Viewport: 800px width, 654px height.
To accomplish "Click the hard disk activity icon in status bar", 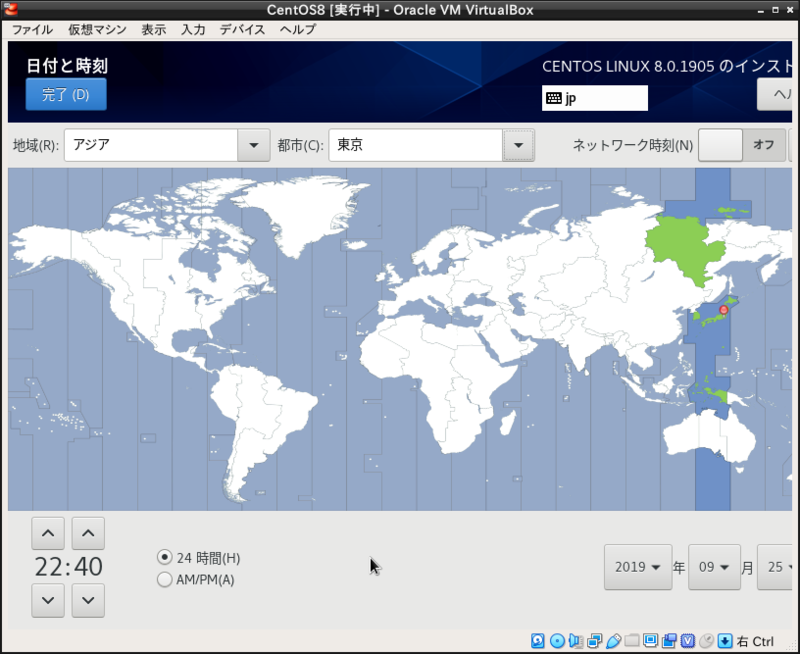I will coord(537,641).
